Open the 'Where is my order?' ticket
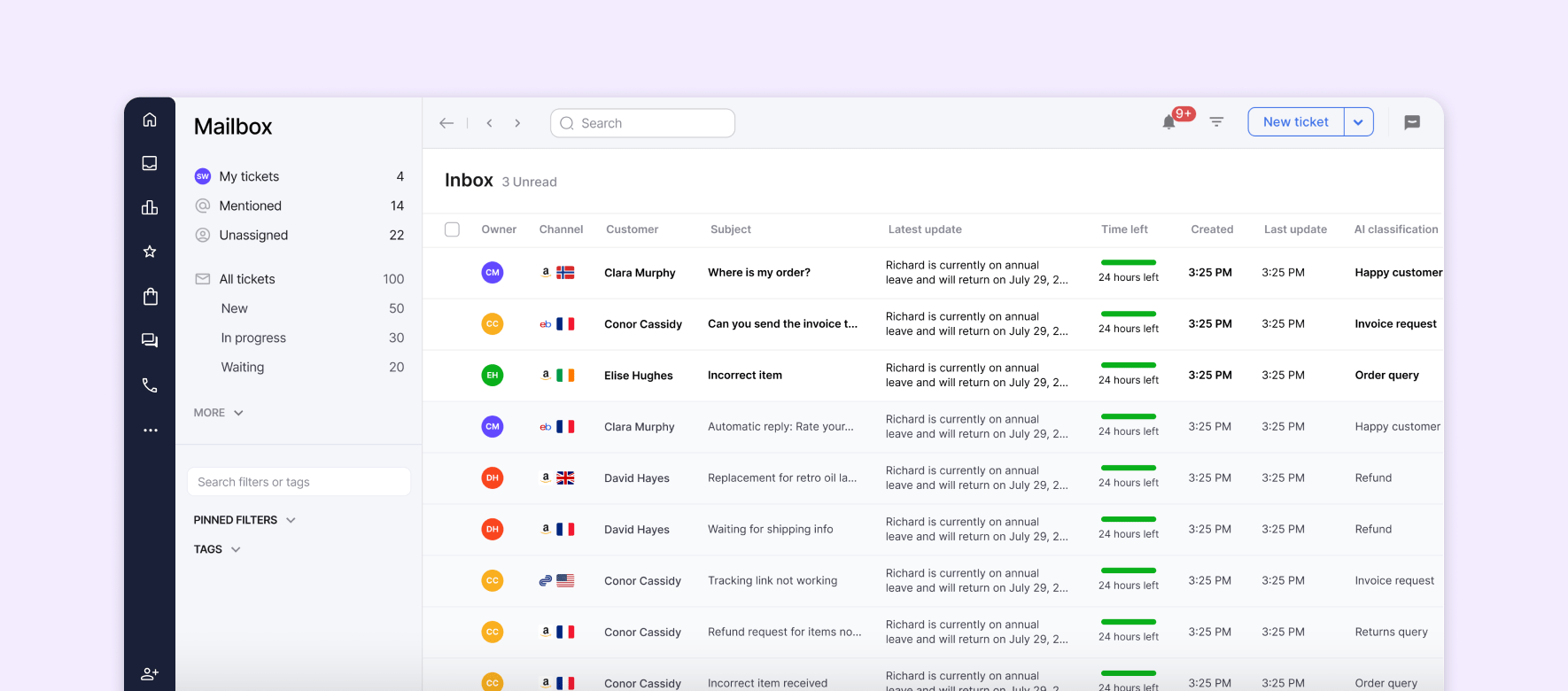1568x691 pixels. point(759,273)
